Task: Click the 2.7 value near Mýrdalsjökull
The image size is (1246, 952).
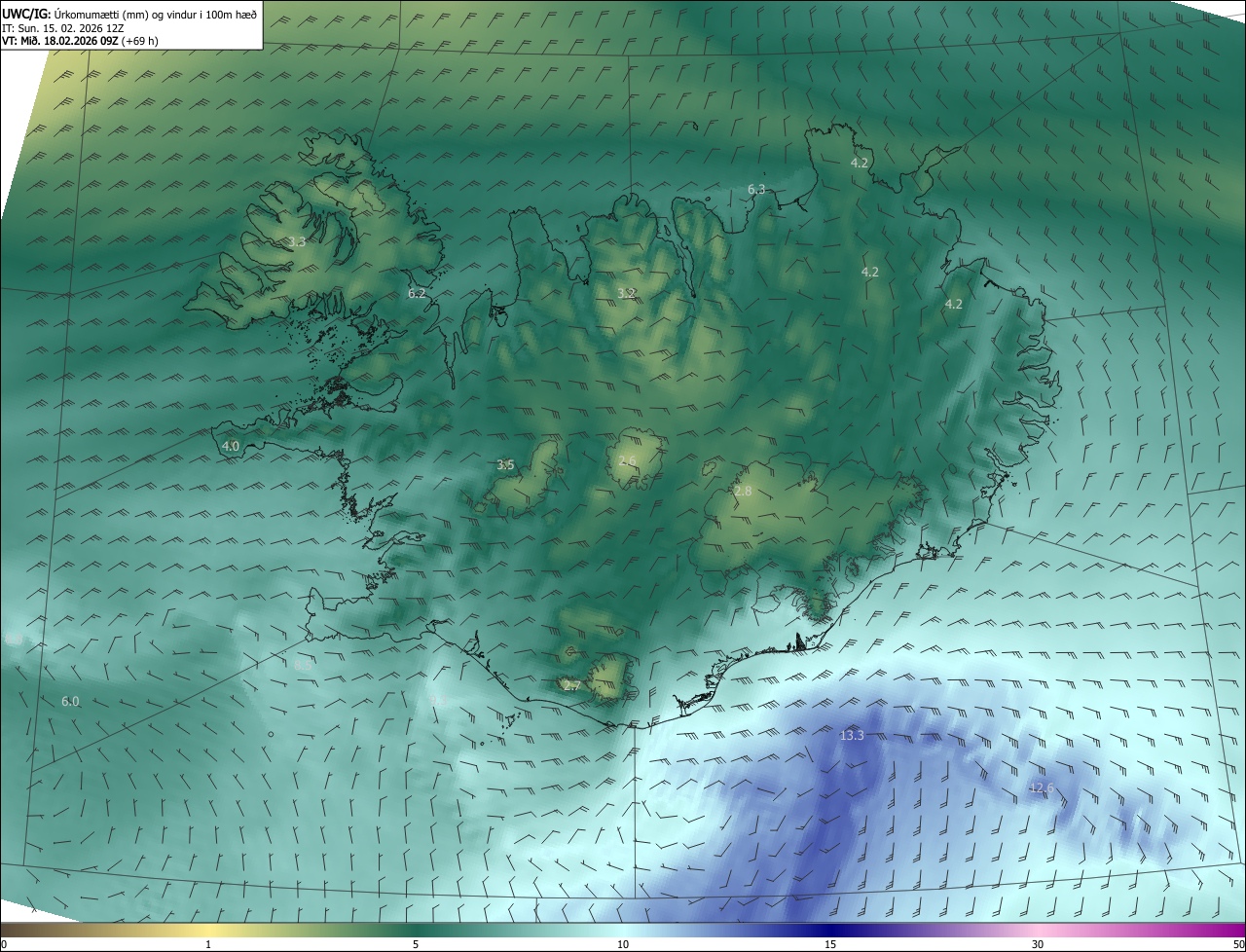Action: pyautogui.click(x=572, y=685)
